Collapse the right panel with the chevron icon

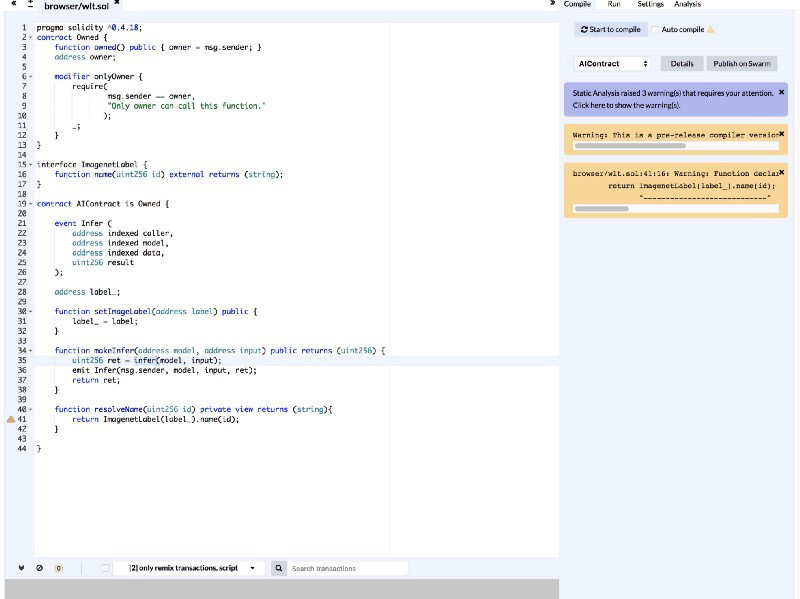(x=552, y=3)
